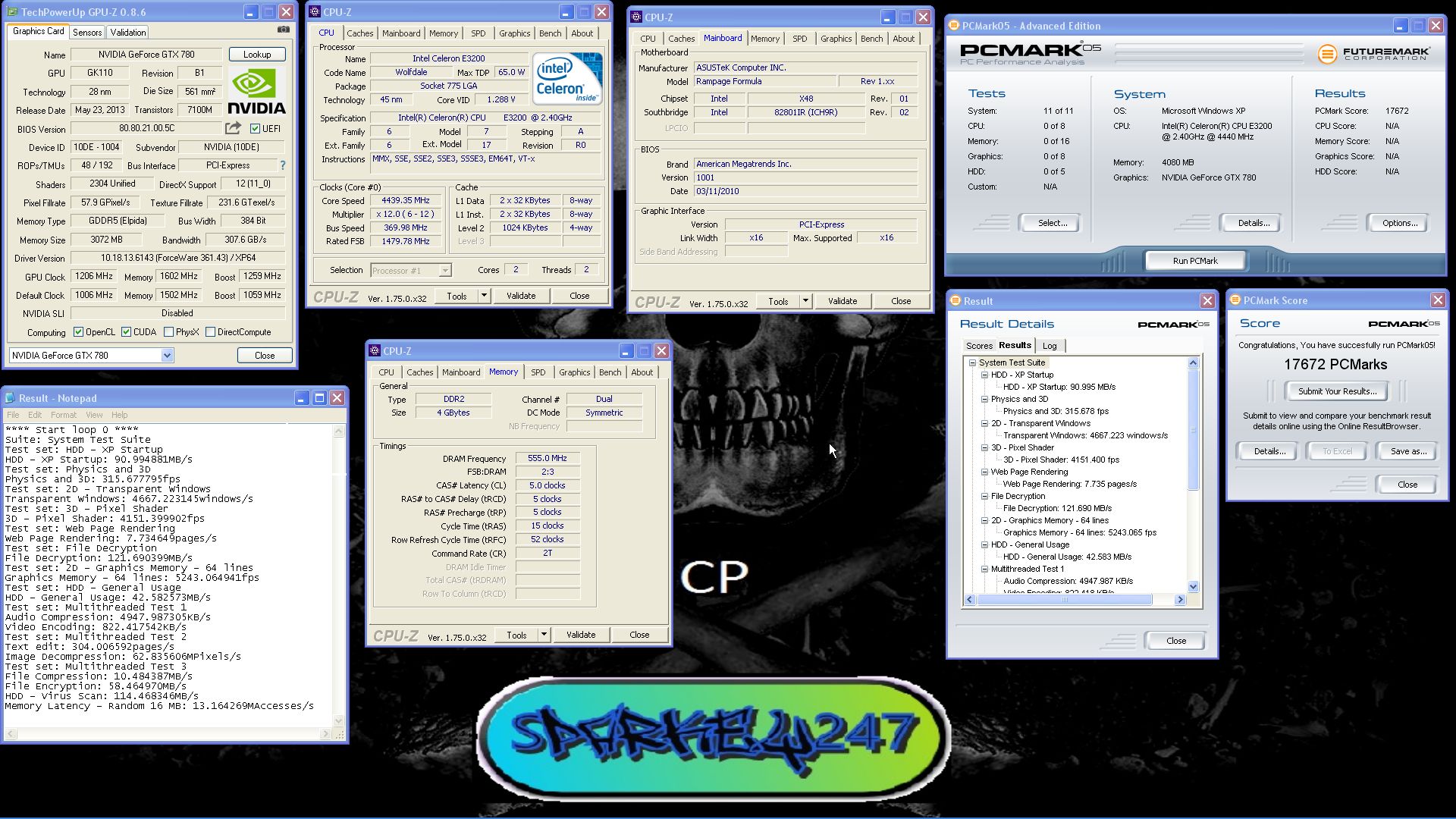Viewport: 1456px width, 819px height.
Task: Open the Notepad File menu
Action: (13, 415)
